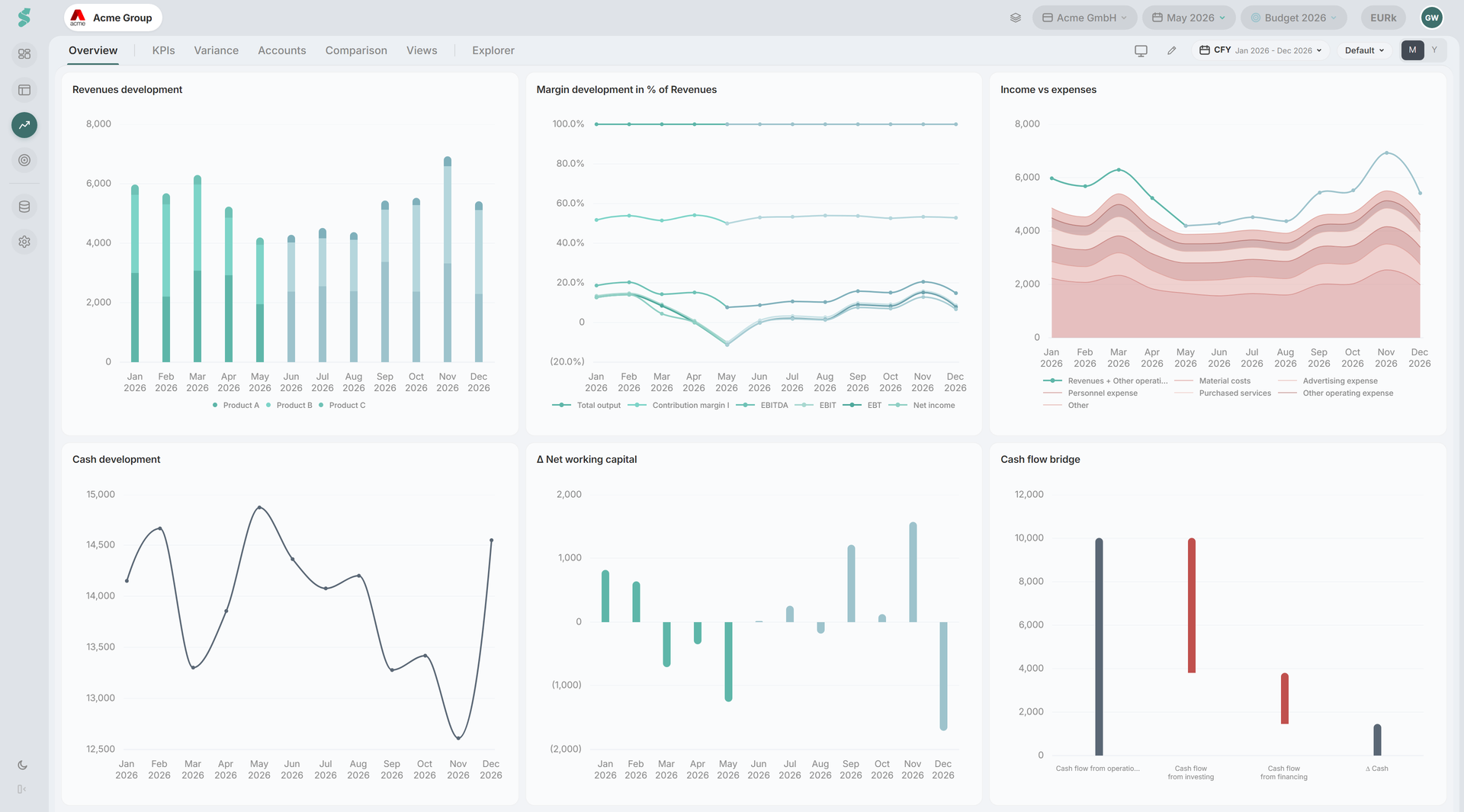Screen dimensions: 1464x812
Task: Open the dashboard grid icon in sidebar
Action: pos(24,54)
